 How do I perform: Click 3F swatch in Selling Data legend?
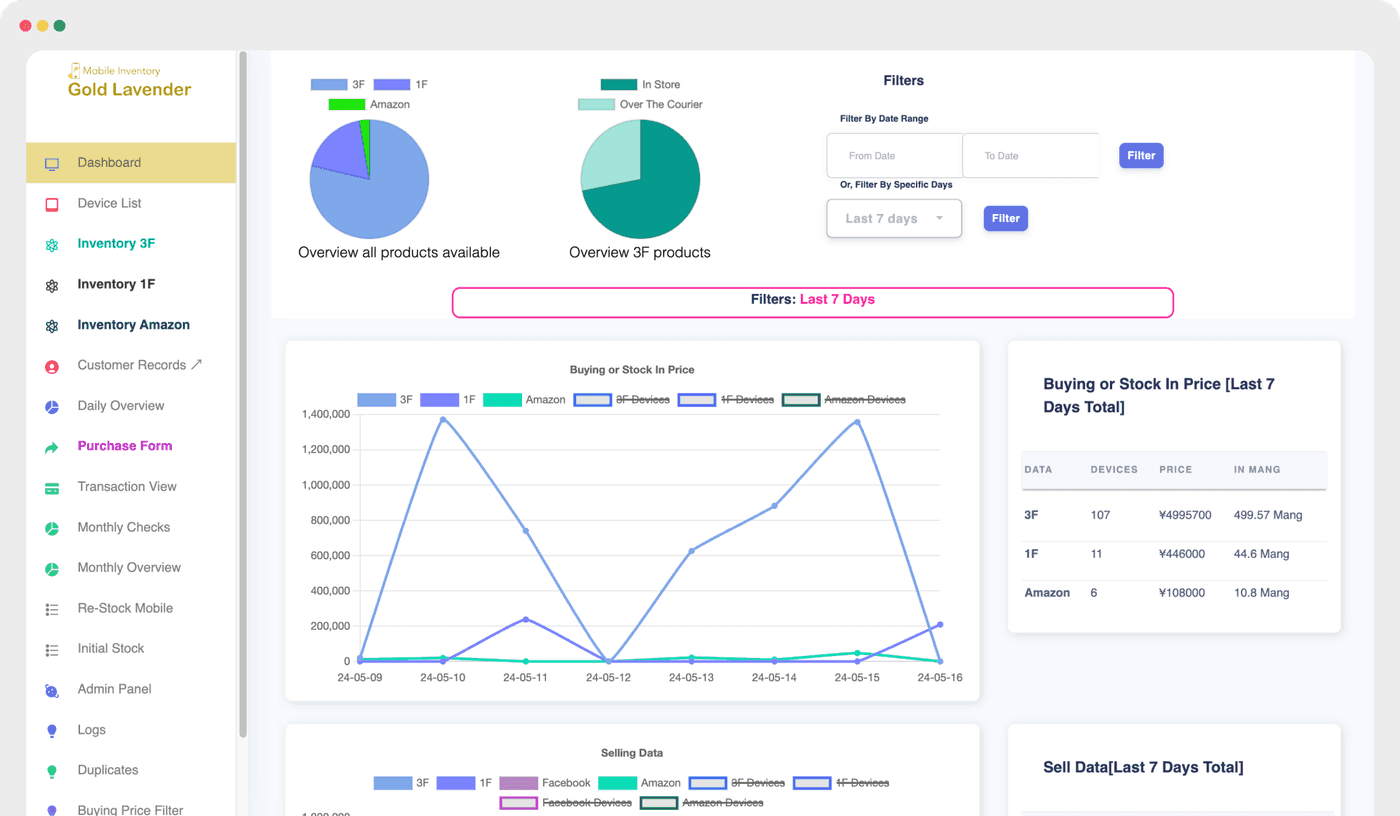[x=392, y=783]
